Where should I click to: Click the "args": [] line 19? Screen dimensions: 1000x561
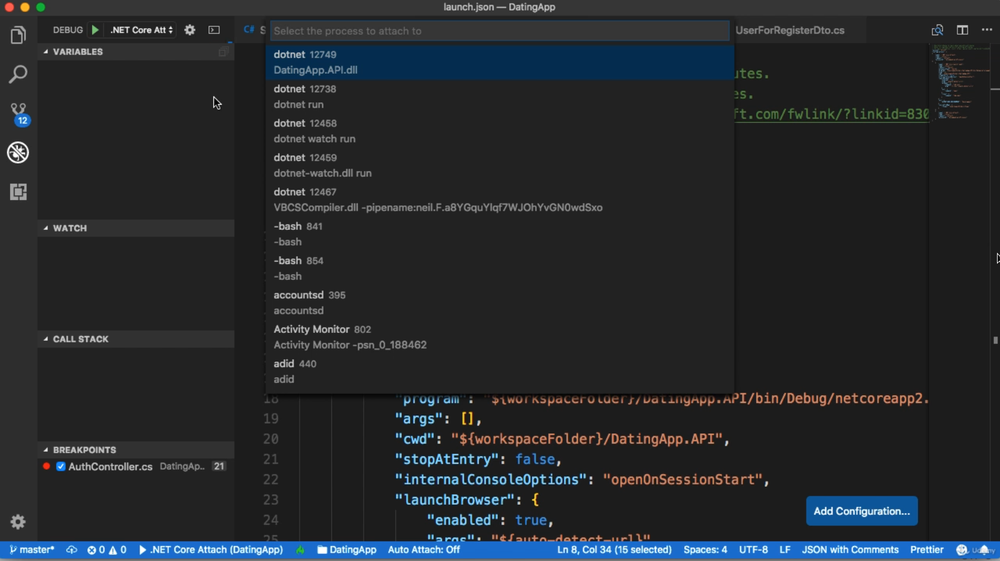[x=438, y=418]
